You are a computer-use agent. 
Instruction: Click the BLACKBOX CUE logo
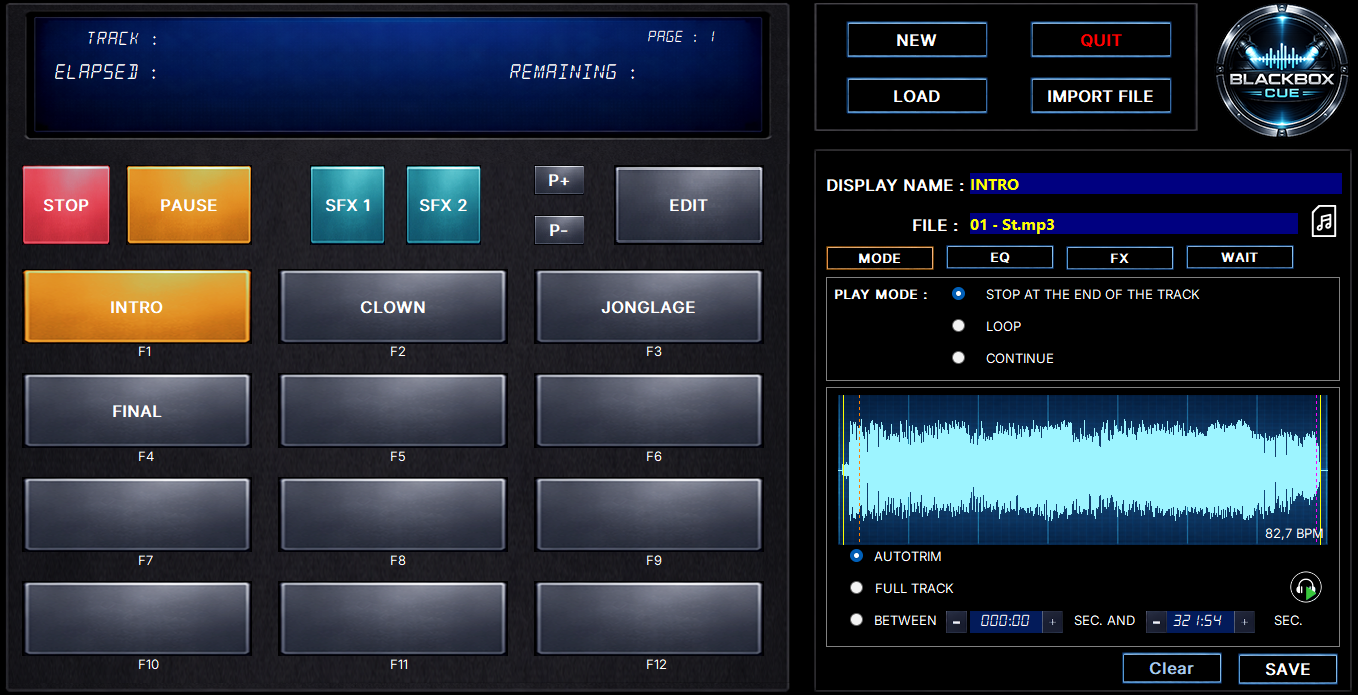pos(1281,68)
